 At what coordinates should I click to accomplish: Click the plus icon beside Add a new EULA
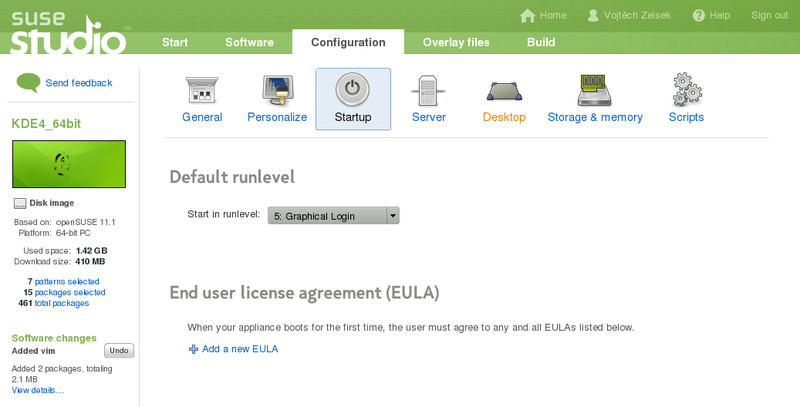tap(193, 349)
